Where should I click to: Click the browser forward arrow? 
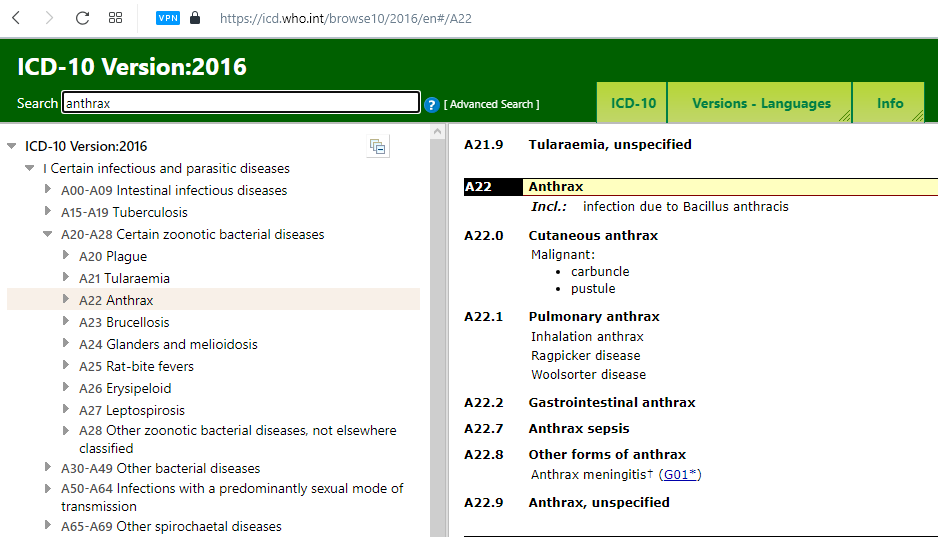pyautogui.click(x=49, y=18)
